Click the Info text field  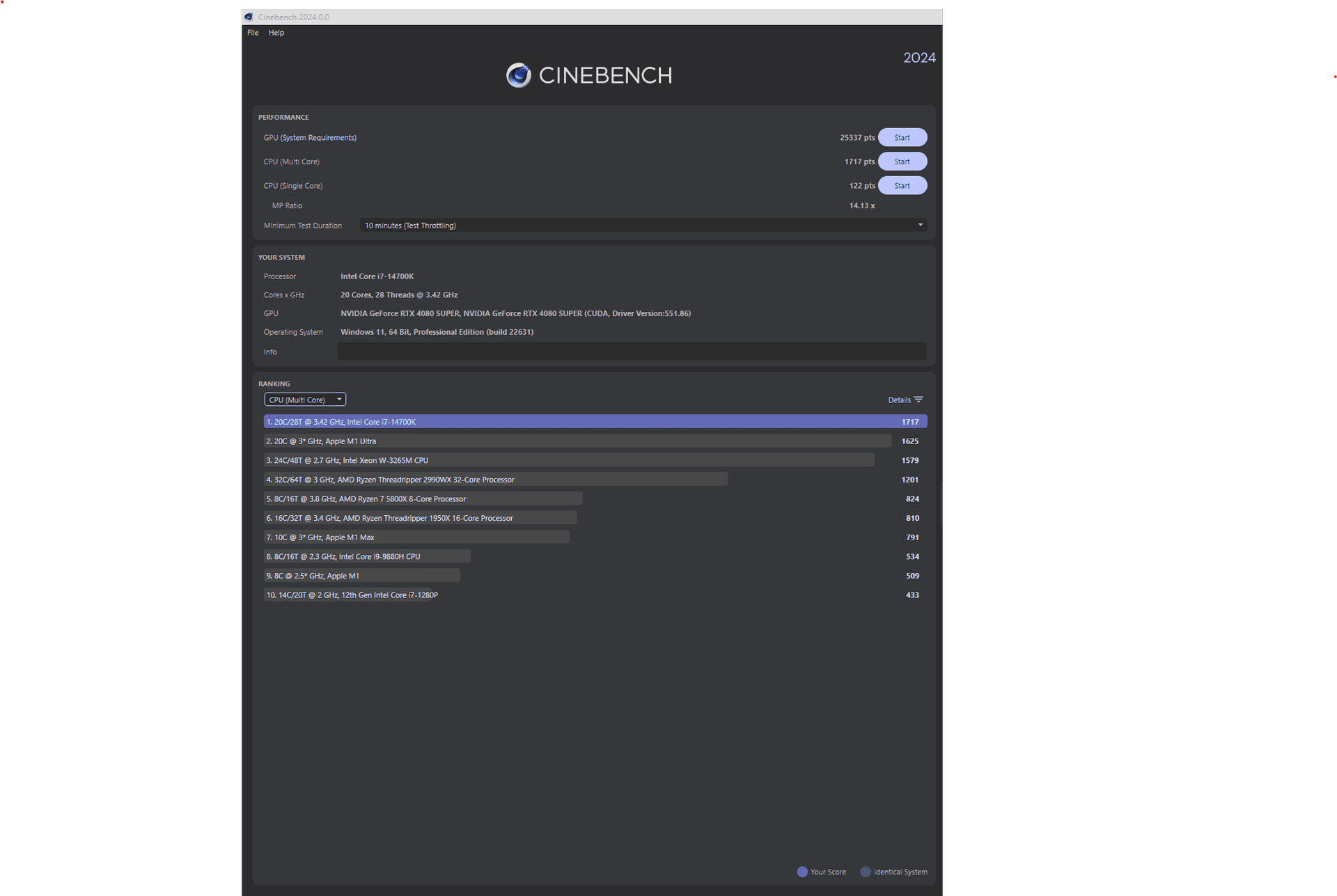(632, 352)
